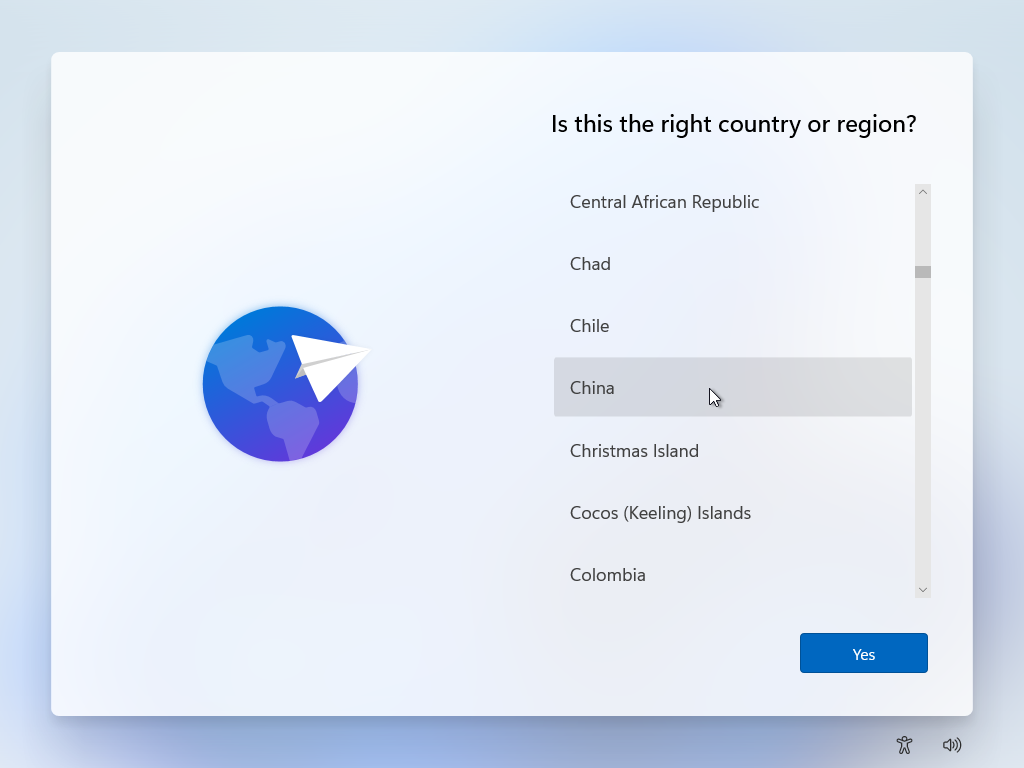The height and width of the screenshot is (768, 1024).
Task: Select Cocos (Keeling) Islands entry
Action: 733,513
